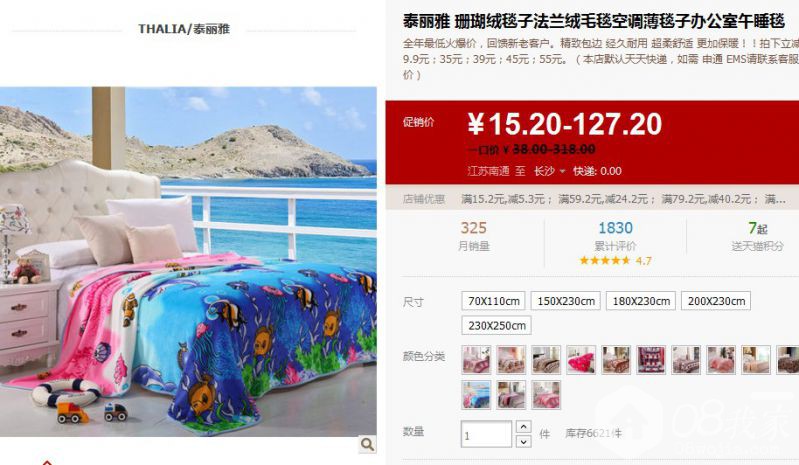Open the THALIA/泰丽雅 brand header
The height and width of the screenshot is (465, 799).
coord(184,29)
